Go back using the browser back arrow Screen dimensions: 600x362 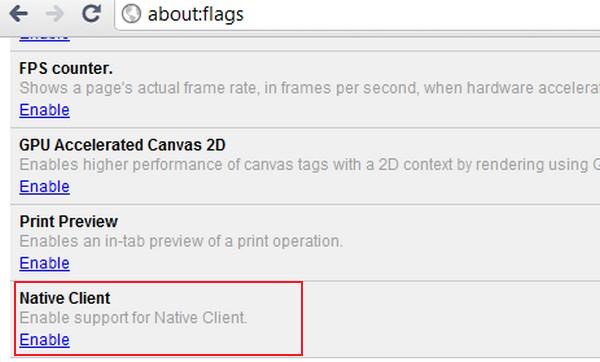tap(18, 14)
